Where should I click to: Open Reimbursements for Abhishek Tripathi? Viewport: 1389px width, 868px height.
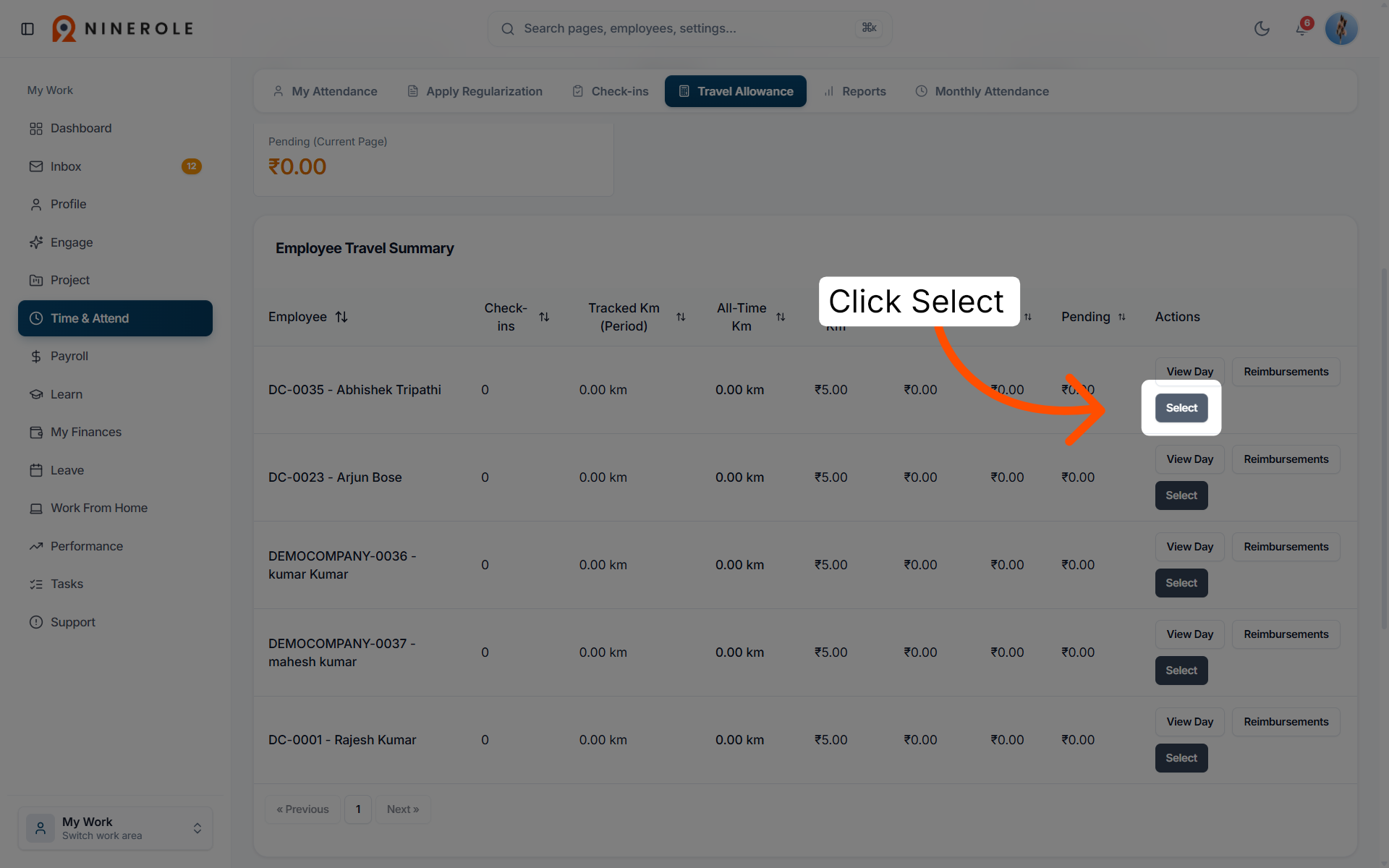click(1286, 372)
